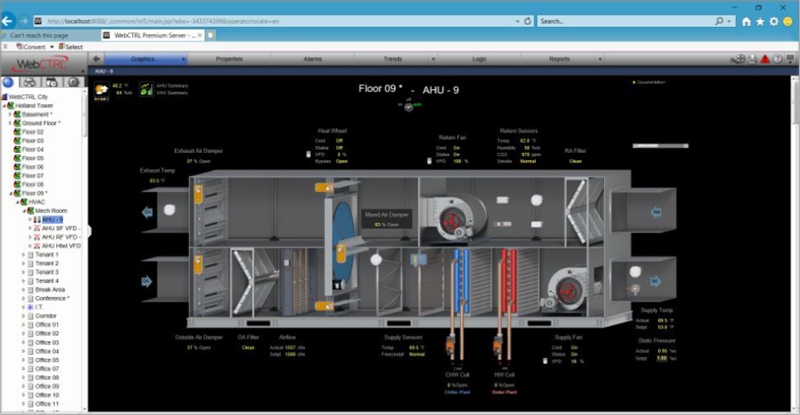Select Floor 04 in the tree
Viewport: 800px width, 415px height.
(x=33, y=149)
